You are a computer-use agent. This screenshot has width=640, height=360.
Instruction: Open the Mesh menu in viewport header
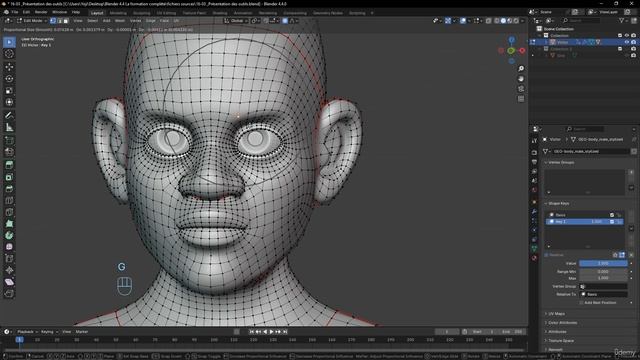pos(120,20)
